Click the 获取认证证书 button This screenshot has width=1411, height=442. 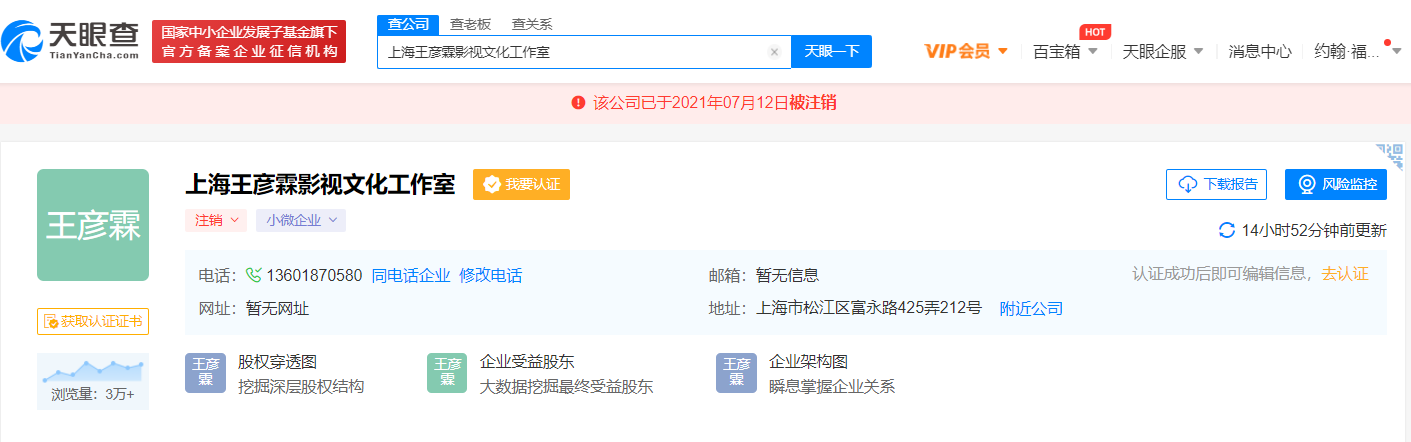click(x=93, y=322)
